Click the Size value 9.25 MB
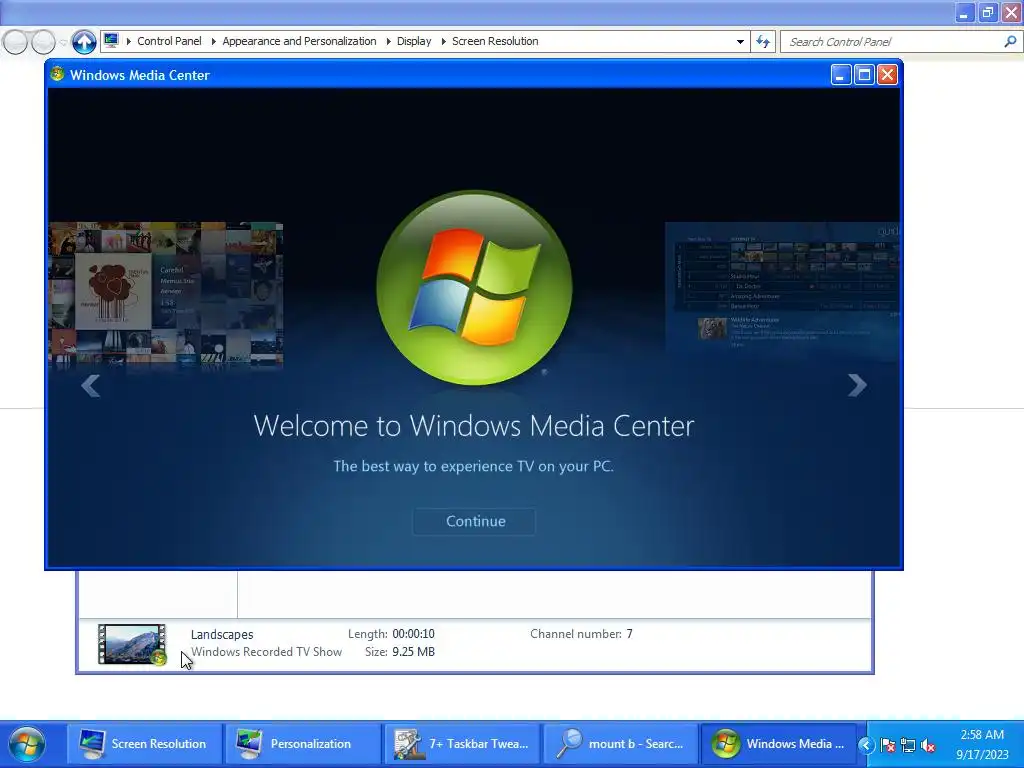 (x=413, y=652)
